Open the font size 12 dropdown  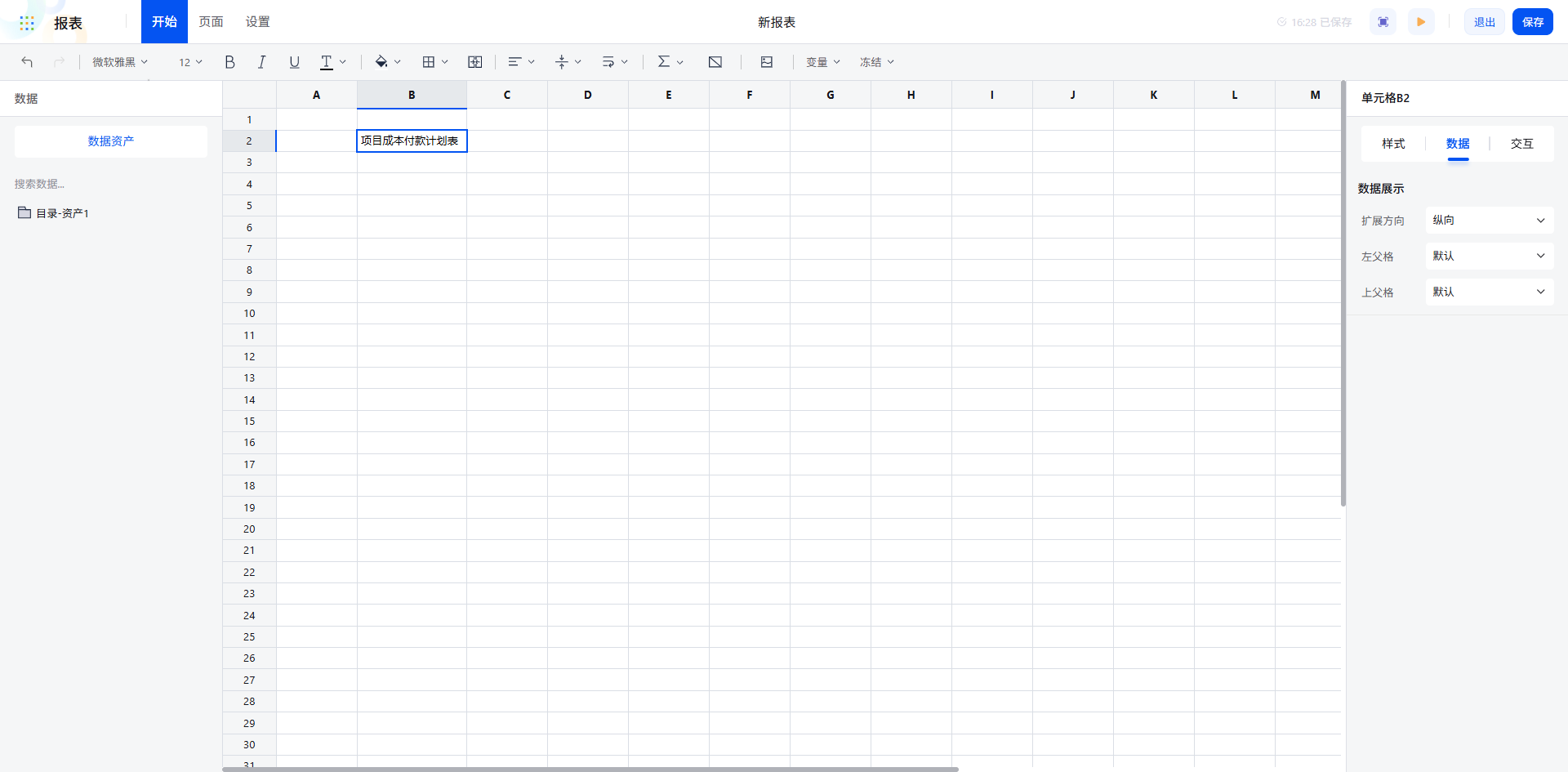point(190,62)
